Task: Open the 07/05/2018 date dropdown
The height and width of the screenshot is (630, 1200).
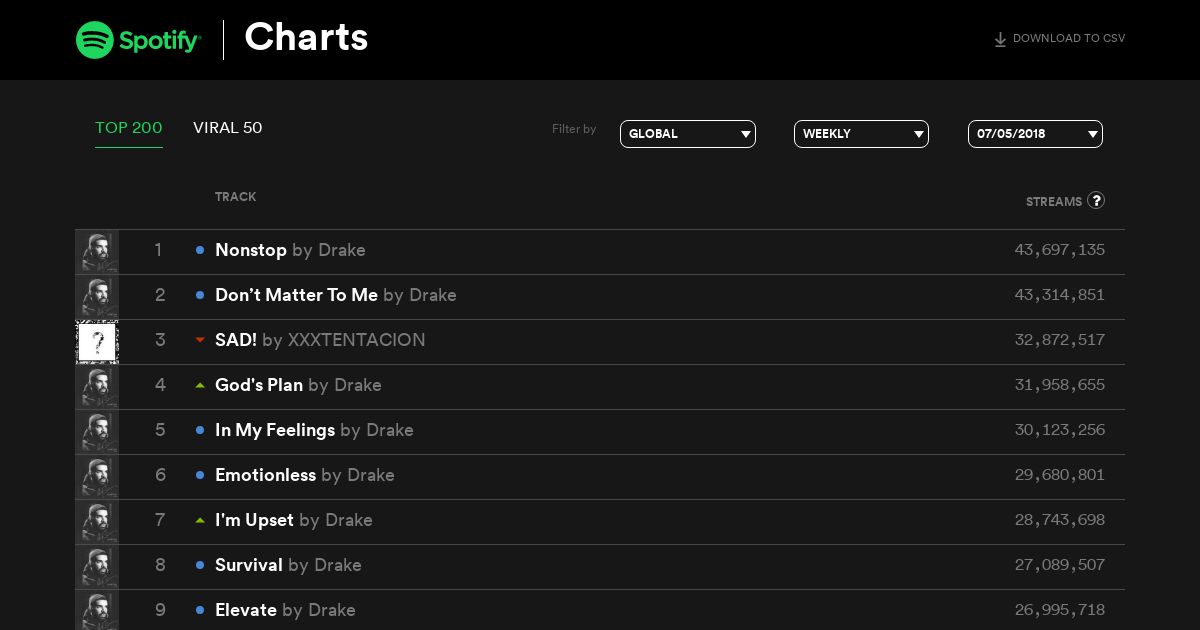Action: click(1035, 134)
